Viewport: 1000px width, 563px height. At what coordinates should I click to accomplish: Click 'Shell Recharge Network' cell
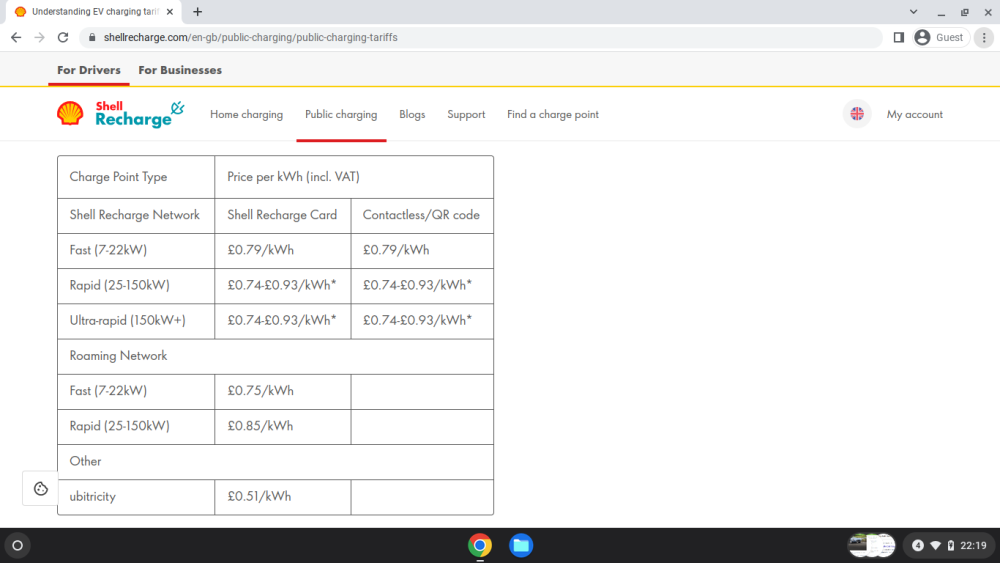134,215
